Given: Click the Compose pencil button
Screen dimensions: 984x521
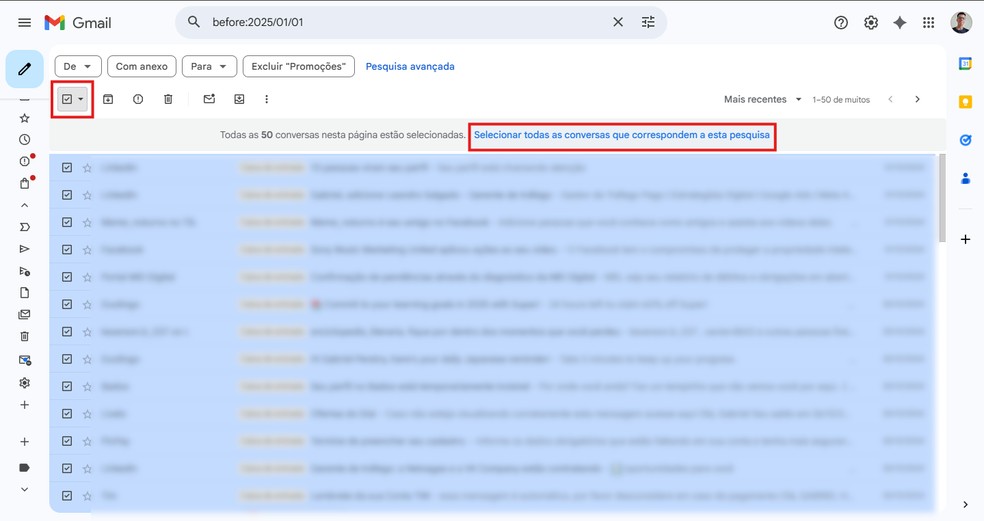Looking at the screenshot, I should 24,69.
